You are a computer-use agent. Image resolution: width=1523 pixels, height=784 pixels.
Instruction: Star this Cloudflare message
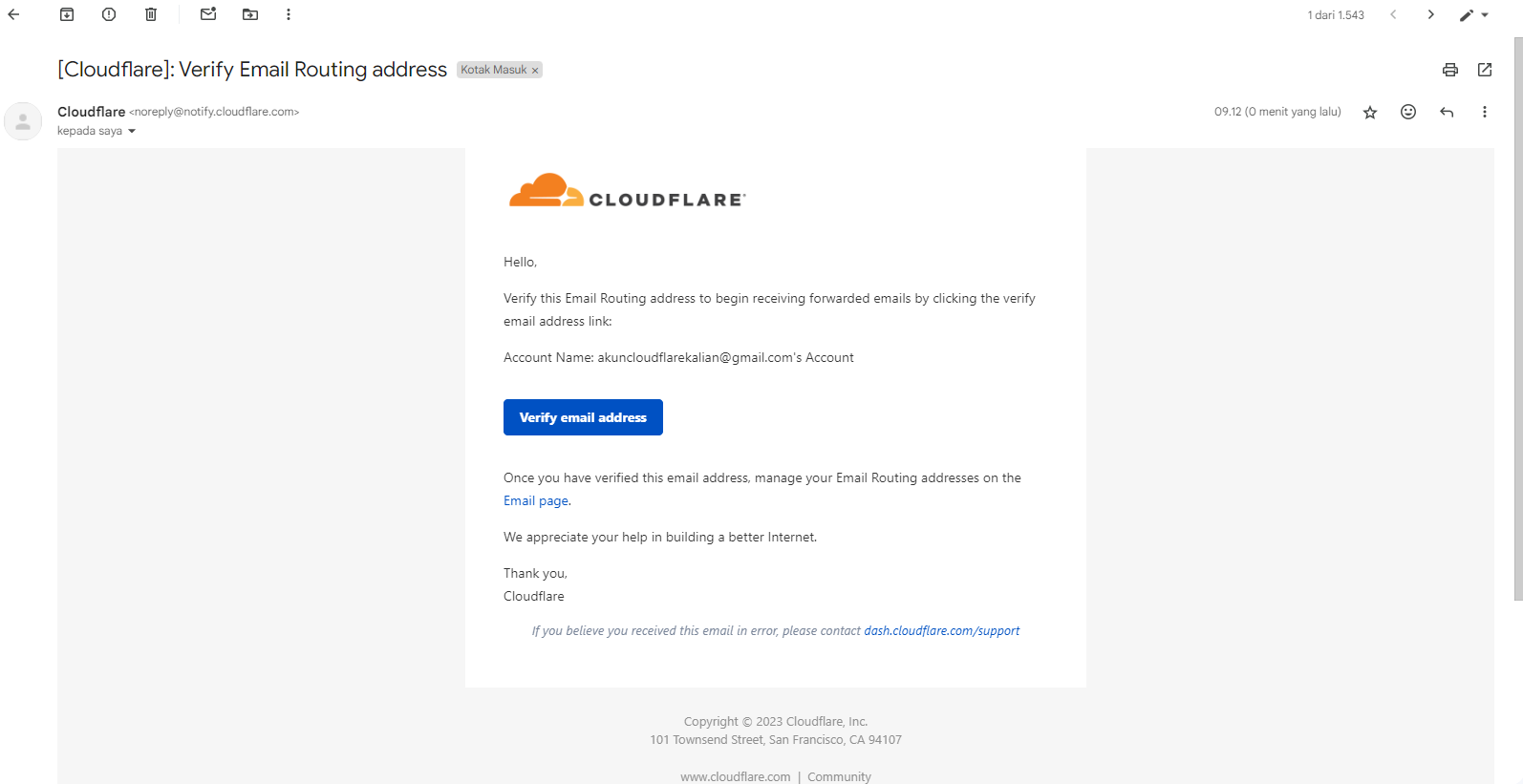pos(1370,113)
